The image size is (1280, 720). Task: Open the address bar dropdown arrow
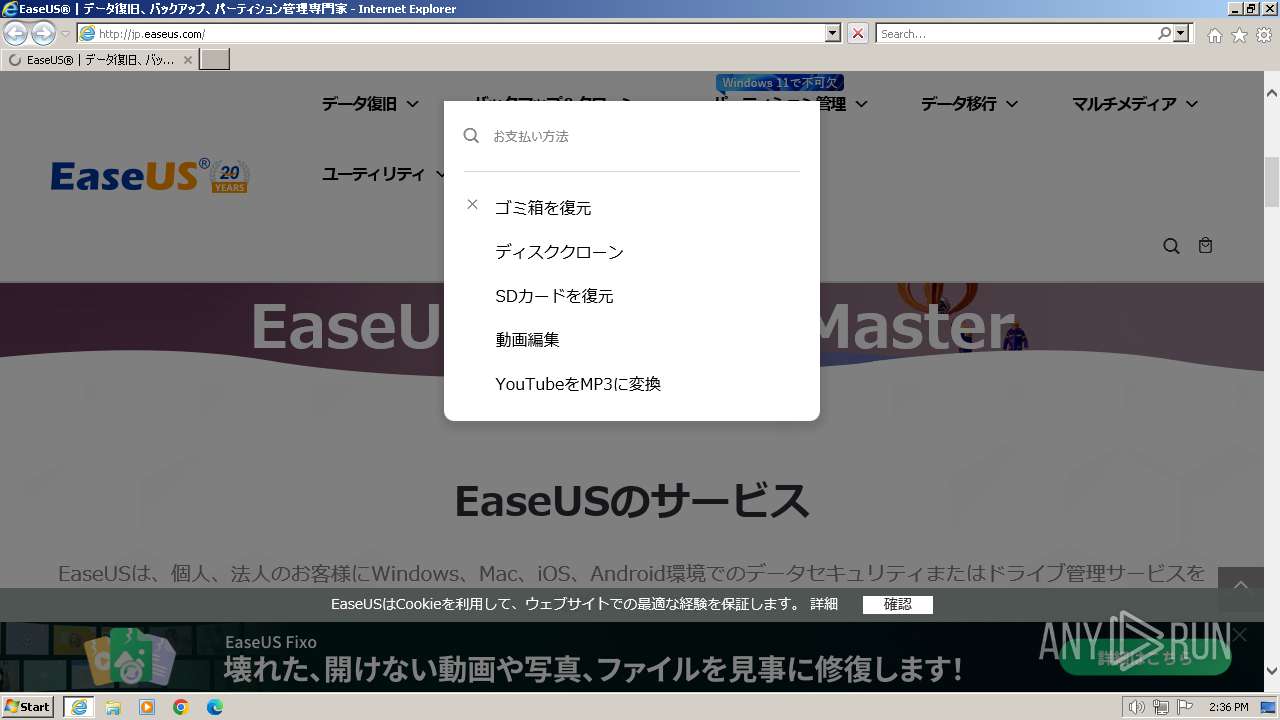833,34
